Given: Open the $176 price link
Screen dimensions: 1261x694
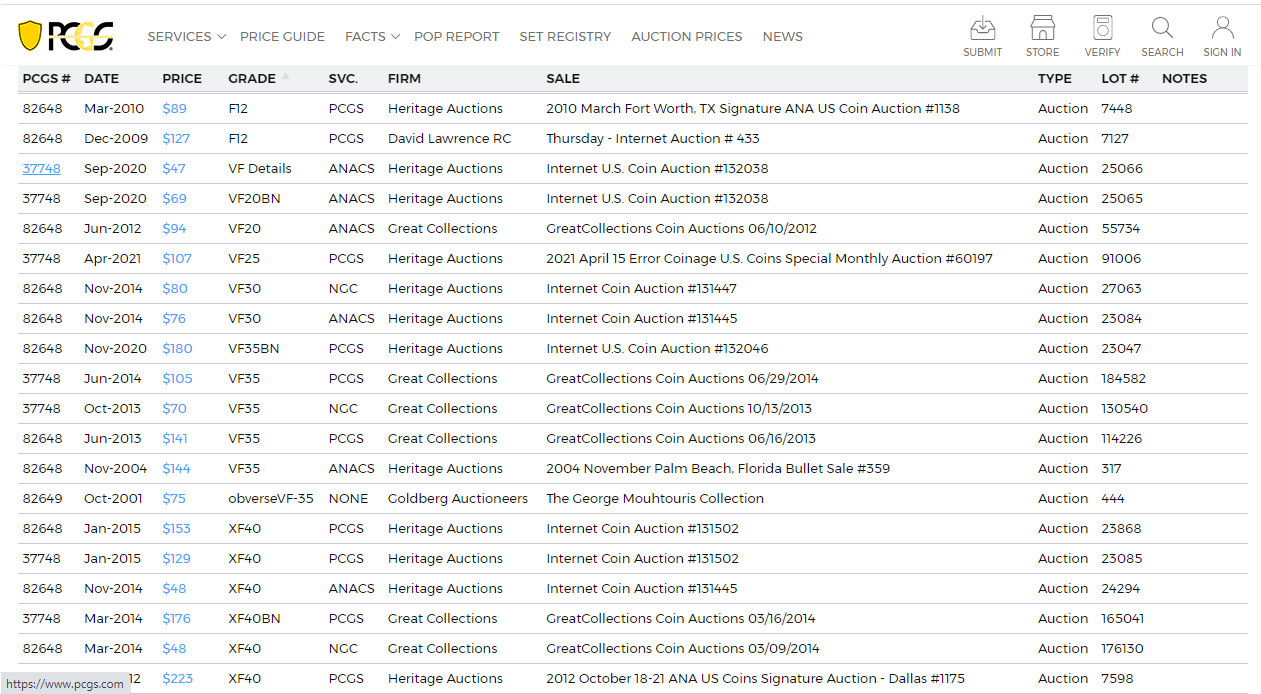Looking at the screenshot, I should 176,618.
